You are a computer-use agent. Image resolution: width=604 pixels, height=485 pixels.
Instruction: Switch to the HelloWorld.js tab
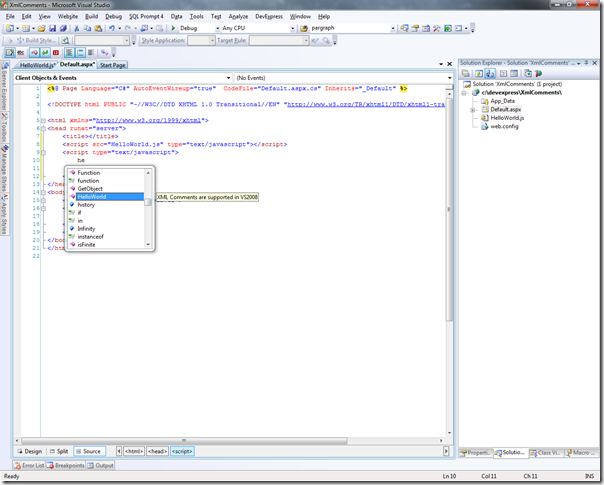click(x=38, y=65)
